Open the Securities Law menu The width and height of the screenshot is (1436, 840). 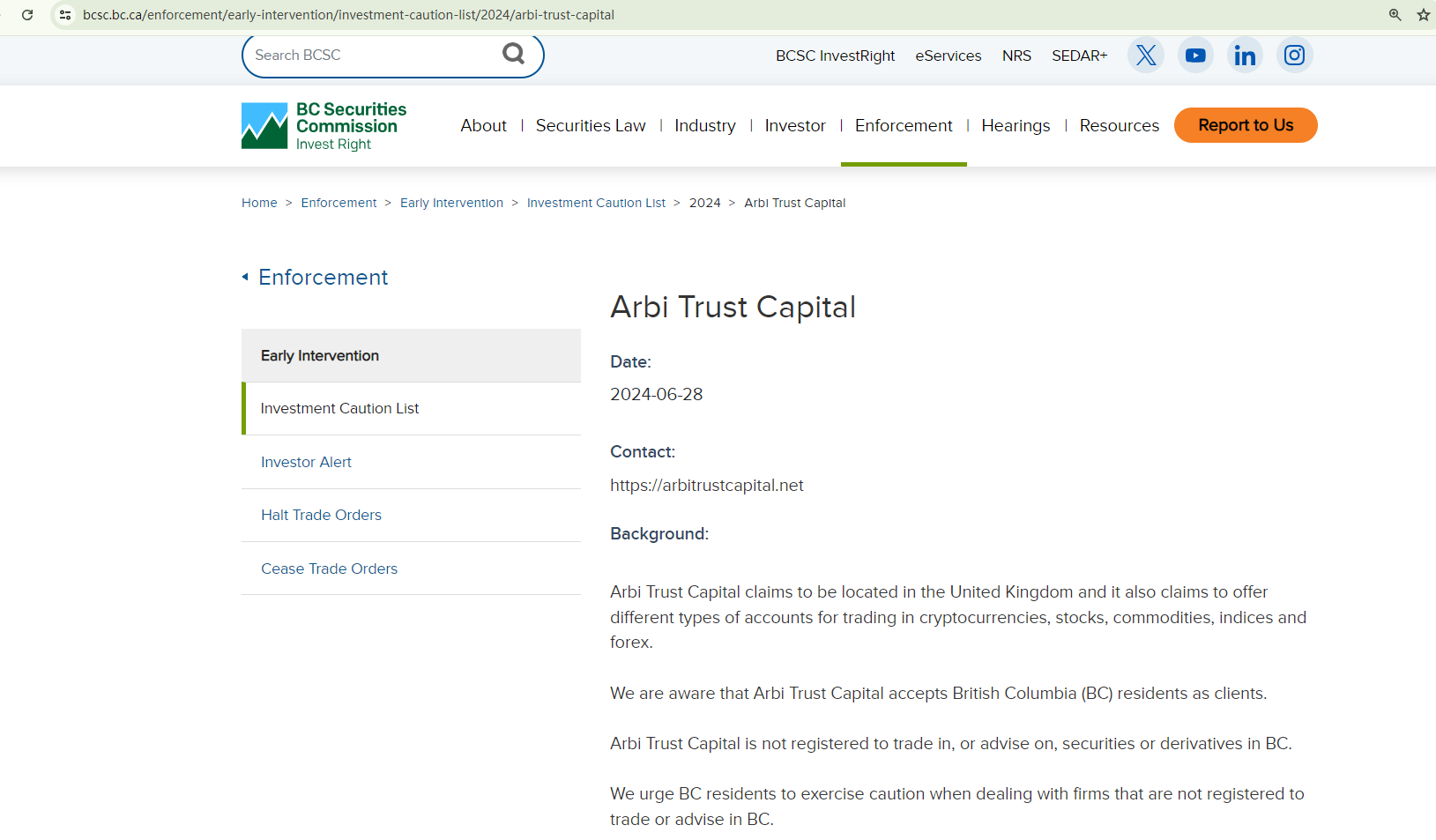point(590,125)
